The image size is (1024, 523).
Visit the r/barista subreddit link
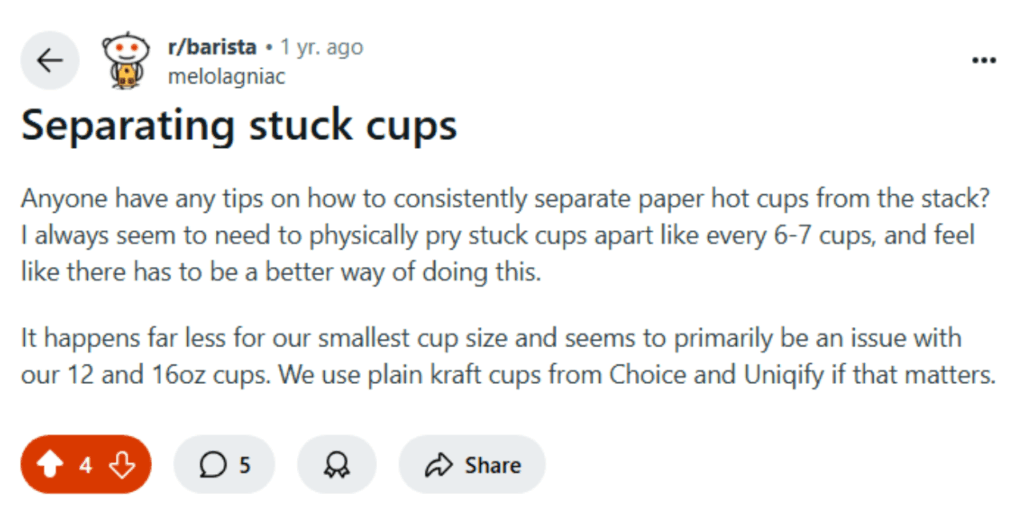[x=212, y=47]
